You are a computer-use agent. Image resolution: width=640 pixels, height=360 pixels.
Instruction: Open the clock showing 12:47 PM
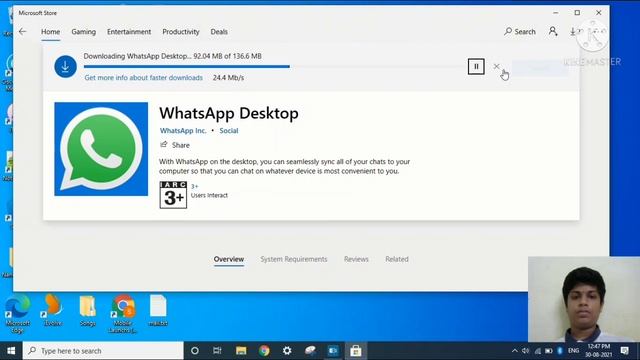tap(599, 351)
